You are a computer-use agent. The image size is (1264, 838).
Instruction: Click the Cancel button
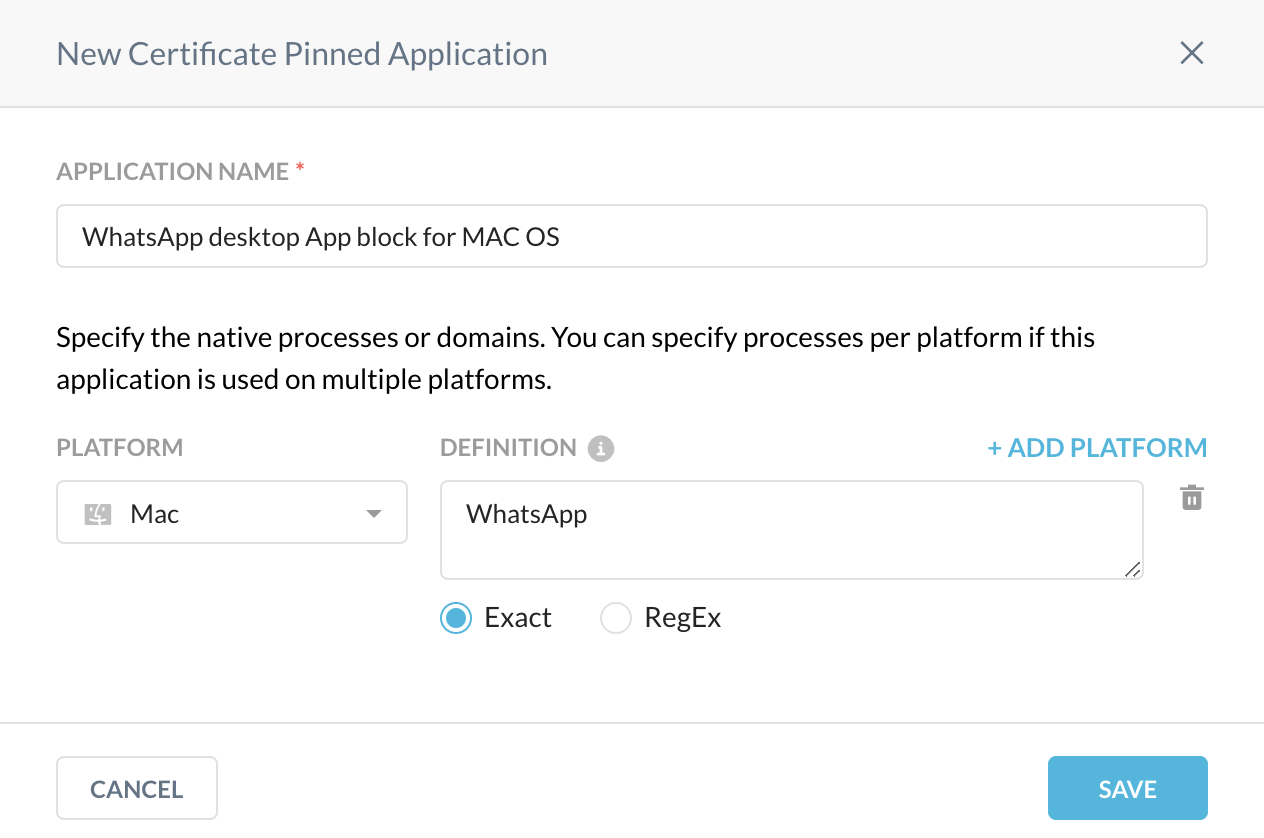137,788
